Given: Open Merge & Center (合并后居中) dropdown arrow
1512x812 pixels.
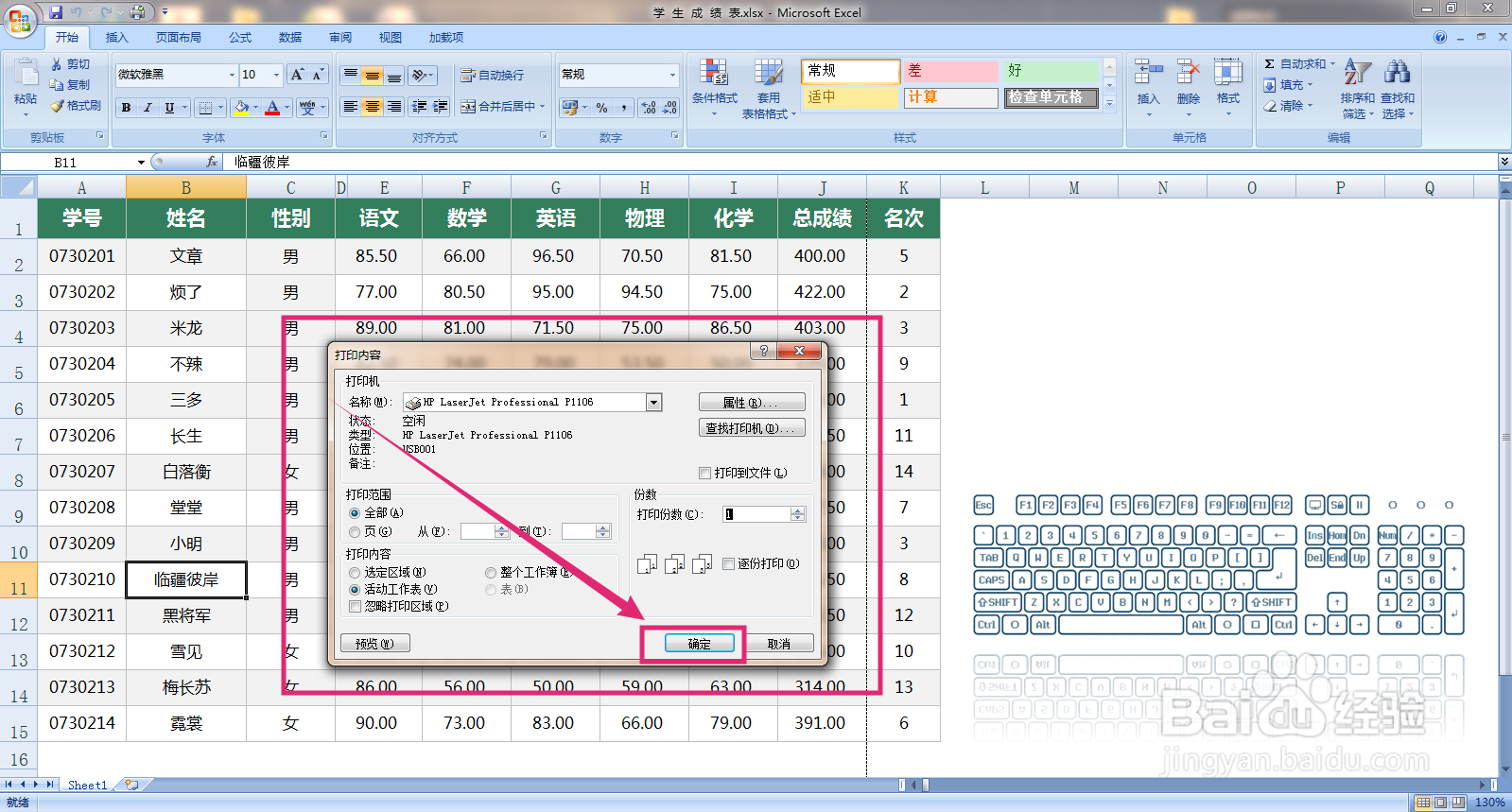Looking at the screenshot, I should tap(543, 107).
